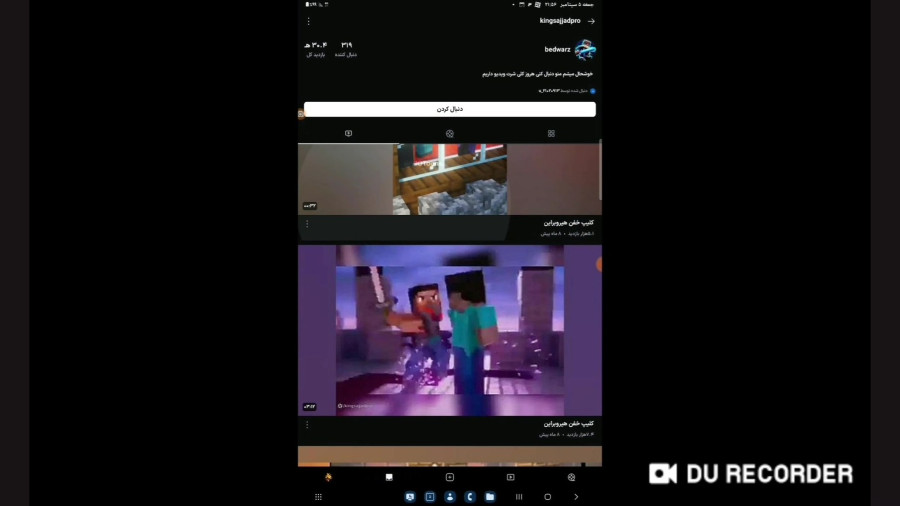
Task: Switch to the grid view tab
Action: coord(551,134)
